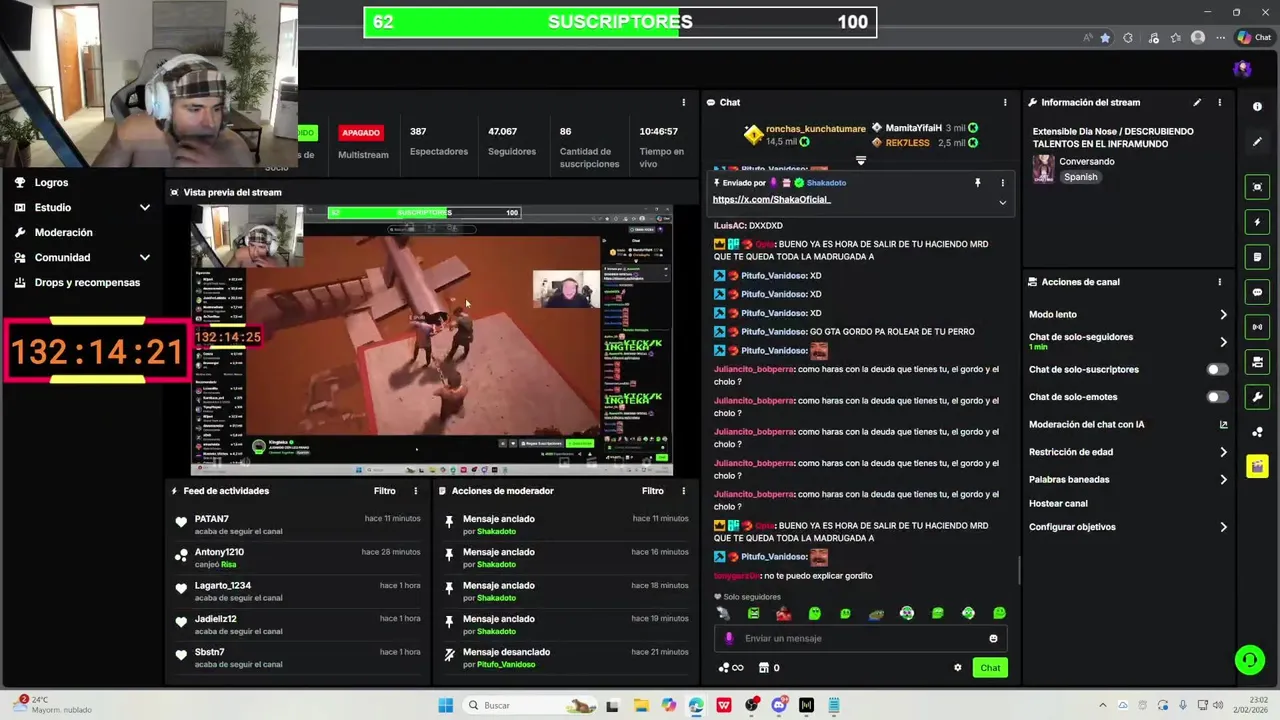
Task: Select the lightning bolt icon in right sidebar
Action: pos(1257,222)
